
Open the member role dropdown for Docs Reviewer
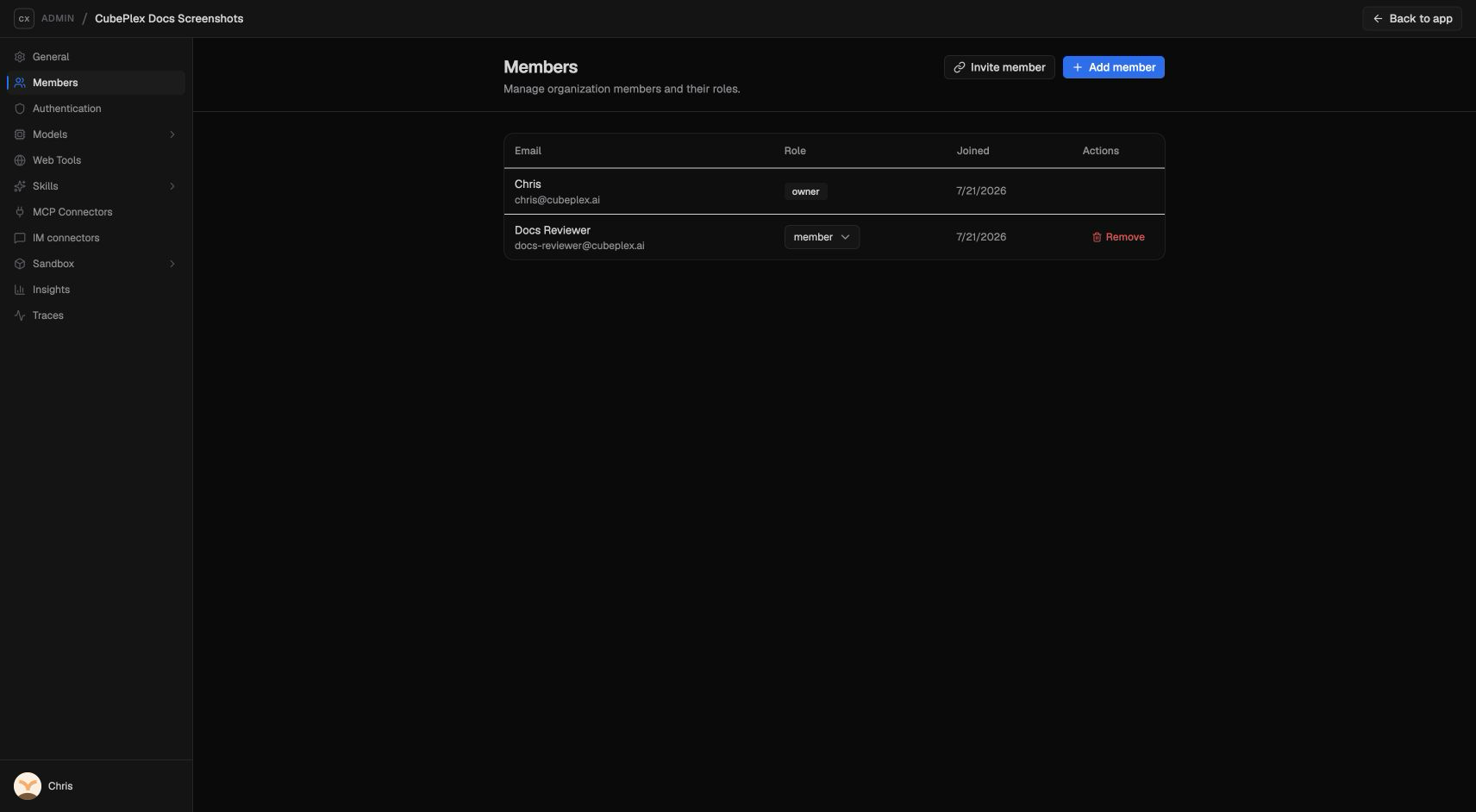pos(822,237)
